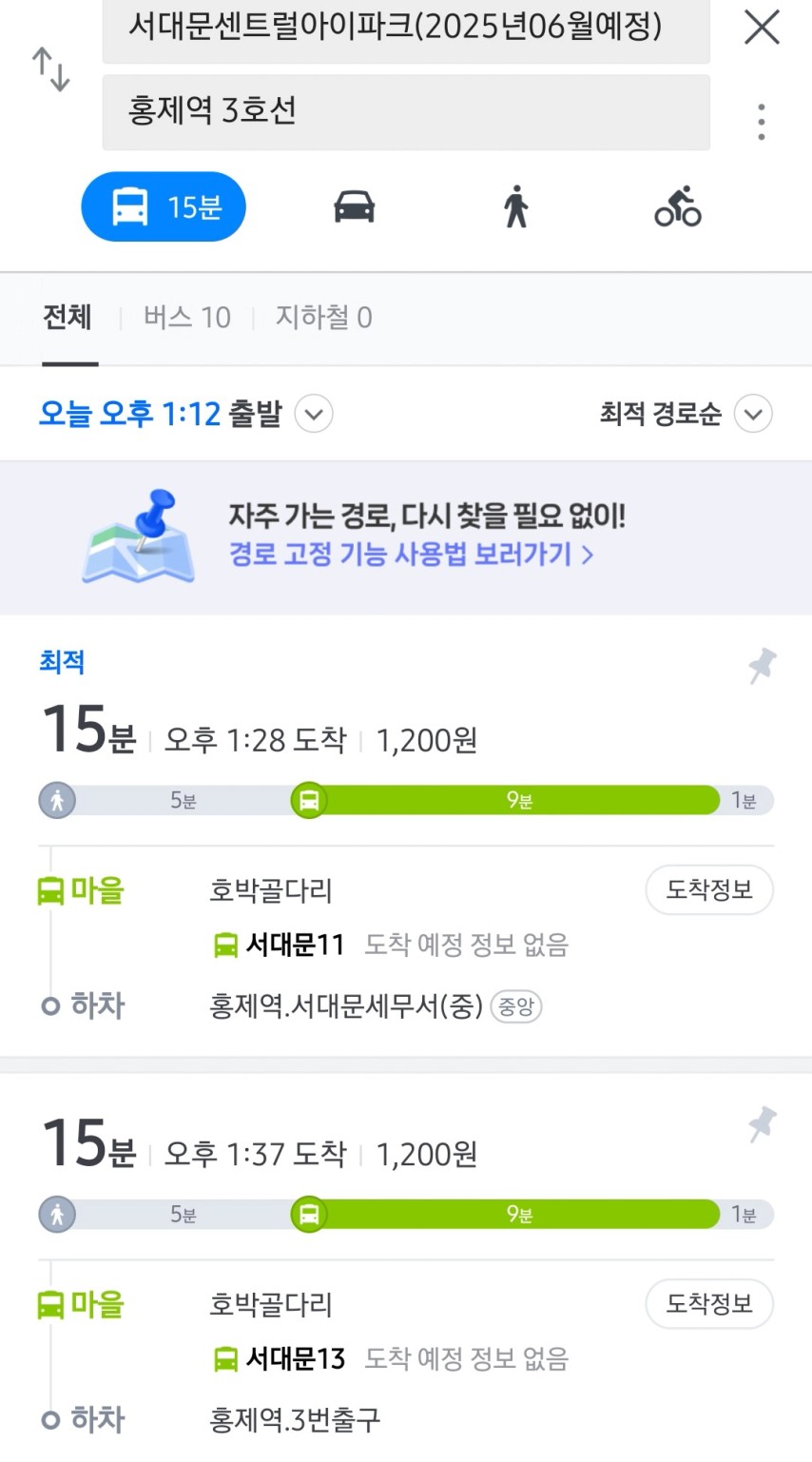Edit the 홍제역 3호선 destination field
812x1462 pixels.
(x=406, y=111)
